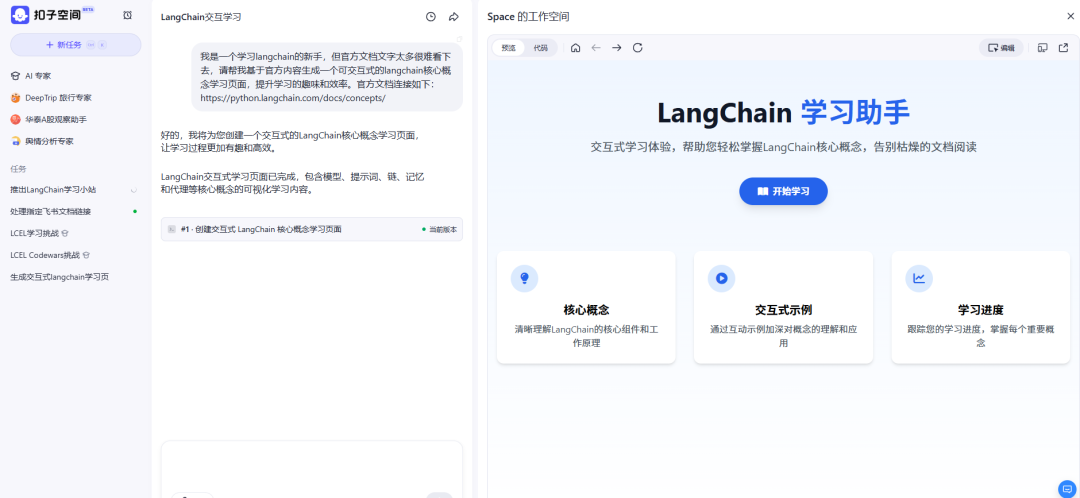Viewport: 1080px width, 498px height.
Task: Click the 当前版本 status label
Action: pyautogui.click(x=439, y=229)
